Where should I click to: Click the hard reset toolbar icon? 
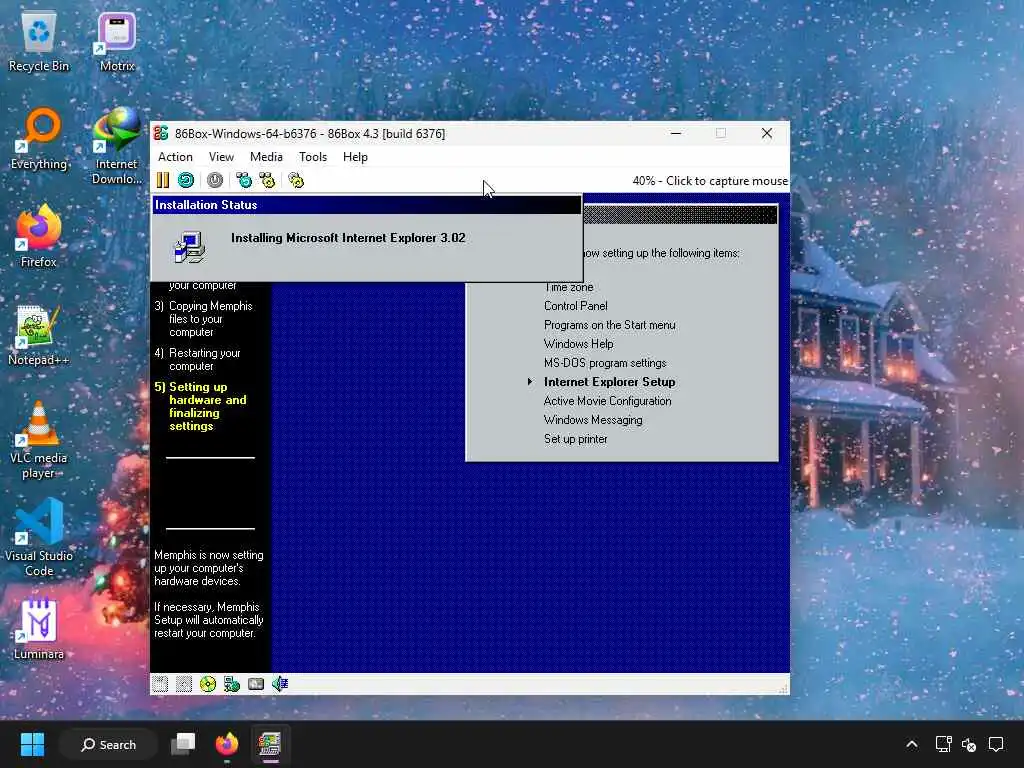(x=186, y=180)
